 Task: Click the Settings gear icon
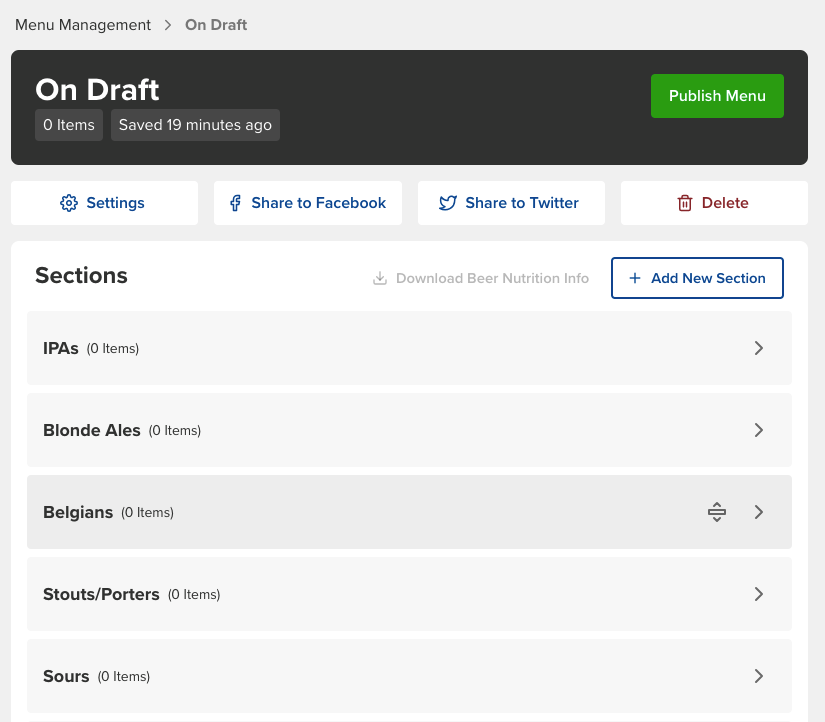69,203
